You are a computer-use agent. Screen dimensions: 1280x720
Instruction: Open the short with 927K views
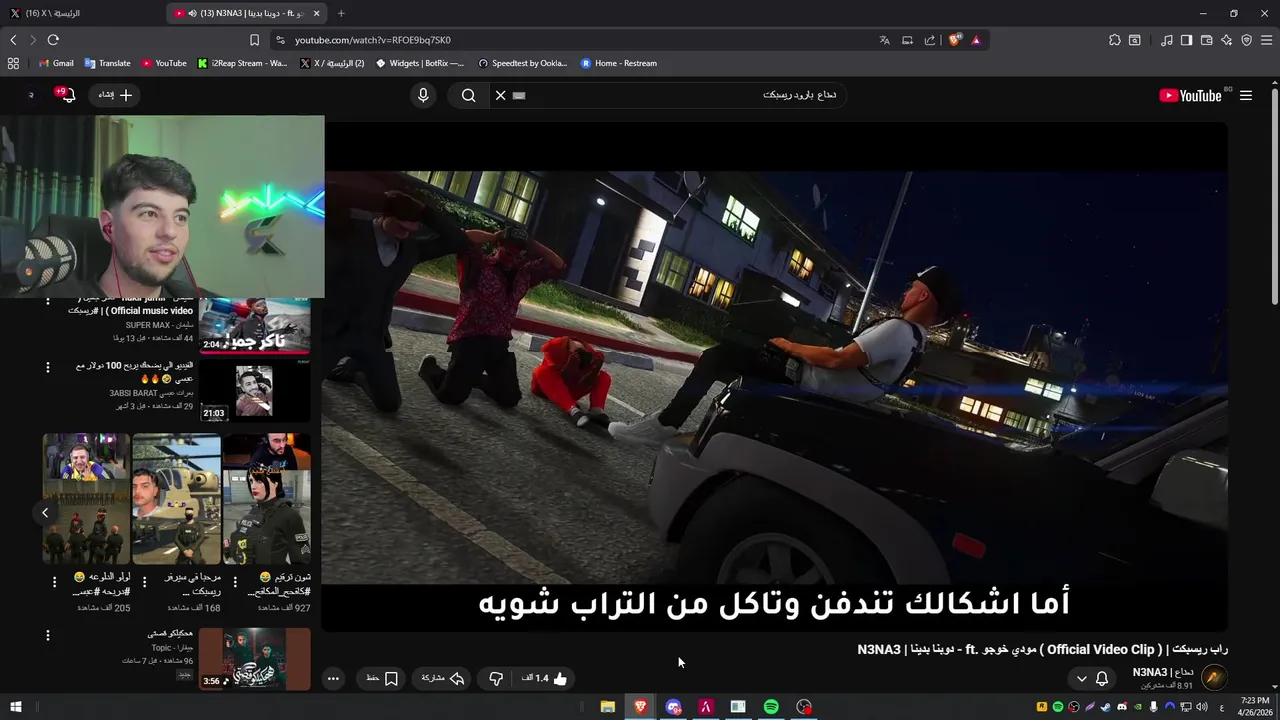pos(267,499)
